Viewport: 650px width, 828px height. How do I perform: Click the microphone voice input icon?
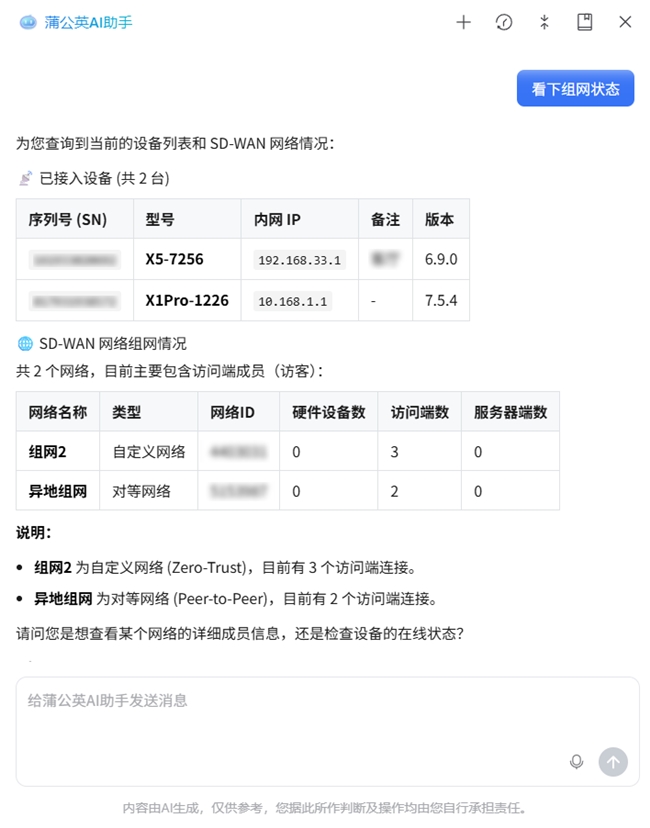(577, 761)
